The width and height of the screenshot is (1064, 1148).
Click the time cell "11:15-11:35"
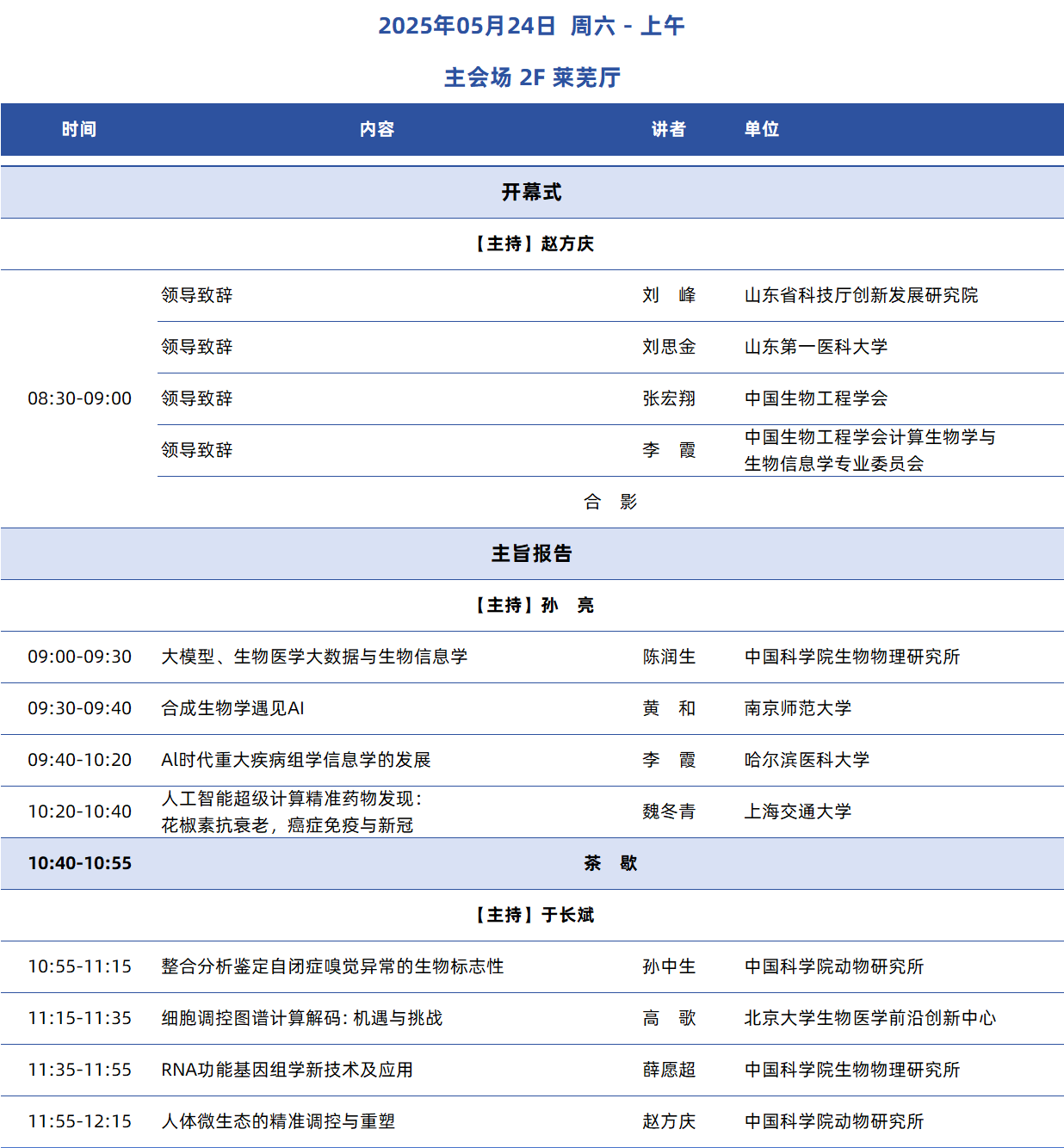(x=80, y=1018)
